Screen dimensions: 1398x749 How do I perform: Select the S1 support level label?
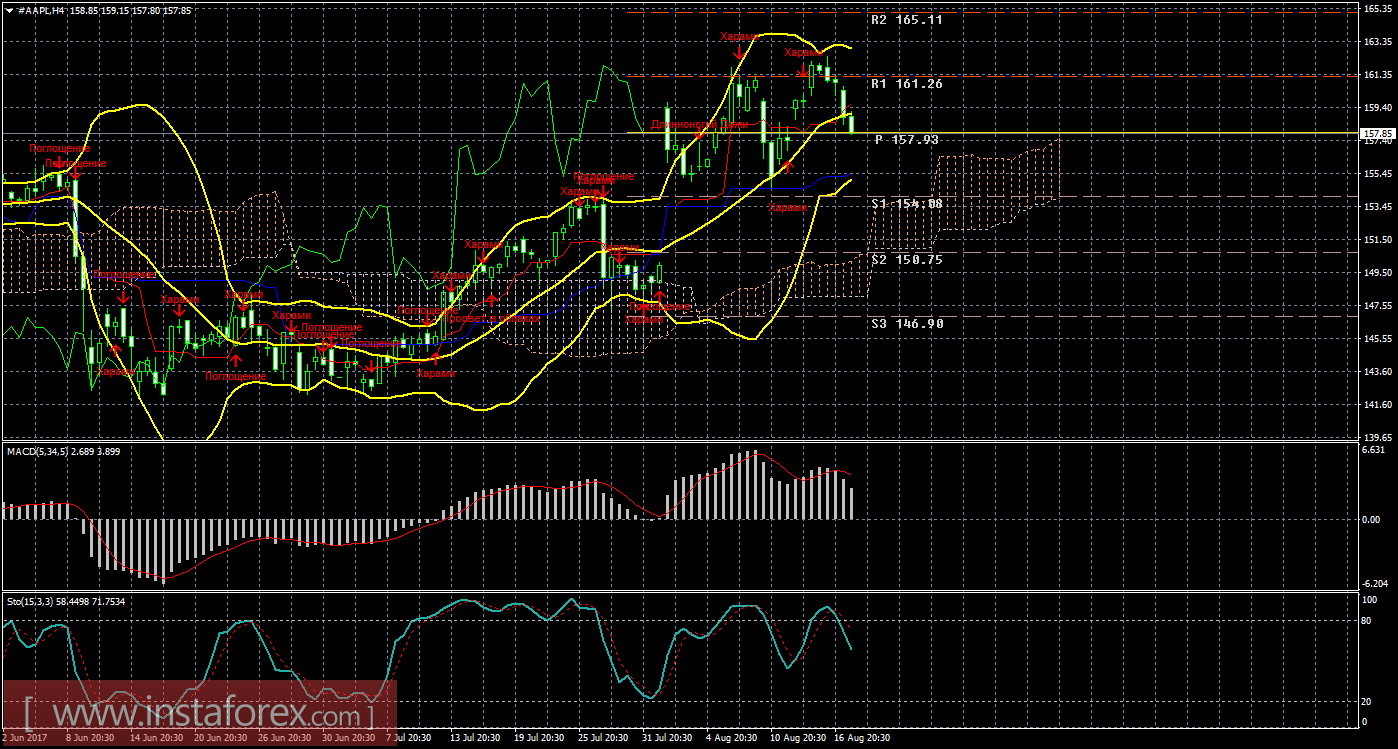[906, 203]
